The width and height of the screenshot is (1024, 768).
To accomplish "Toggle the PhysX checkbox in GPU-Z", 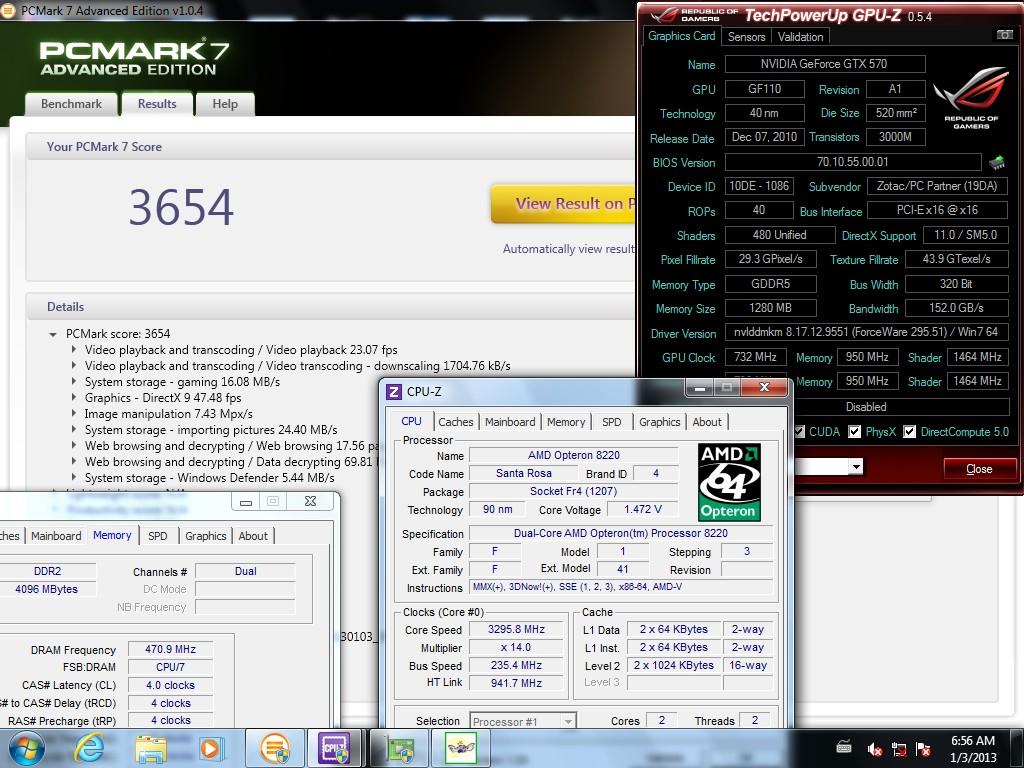I will [x=854, y=432].
